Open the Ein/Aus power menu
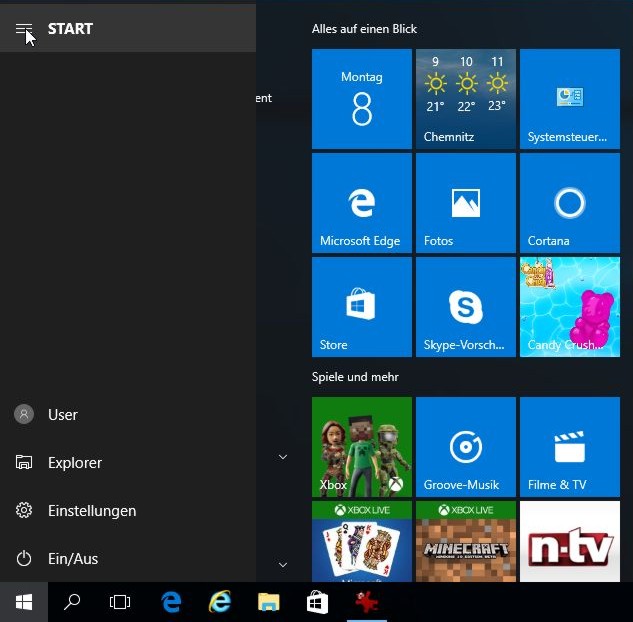The image size is (633, 622). point(128,559)
